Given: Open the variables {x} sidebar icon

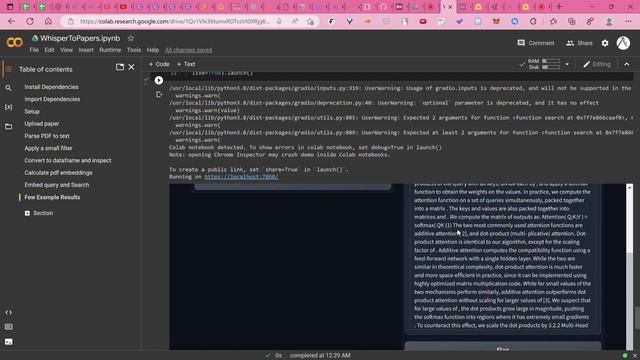Looking at the screenshot, I should (8, 107).
